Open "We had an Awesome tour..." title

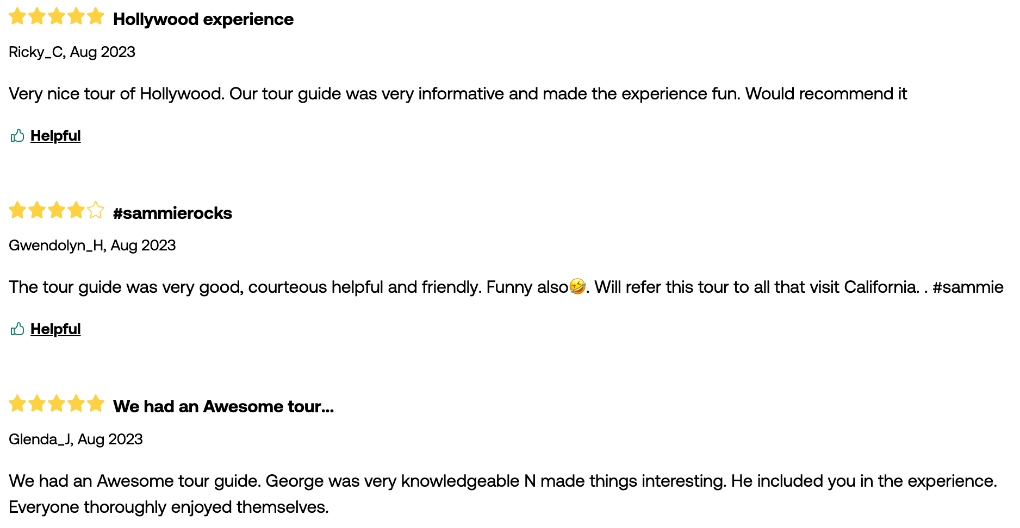point(223,406)
